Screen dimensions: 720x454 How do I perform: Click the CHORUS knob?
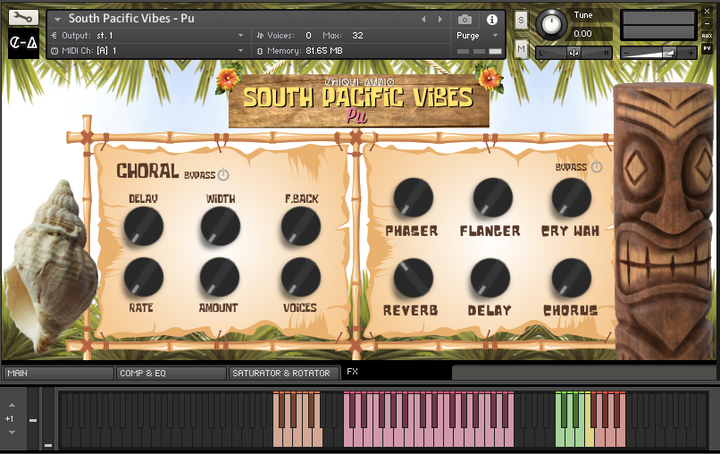coord(571,278)
